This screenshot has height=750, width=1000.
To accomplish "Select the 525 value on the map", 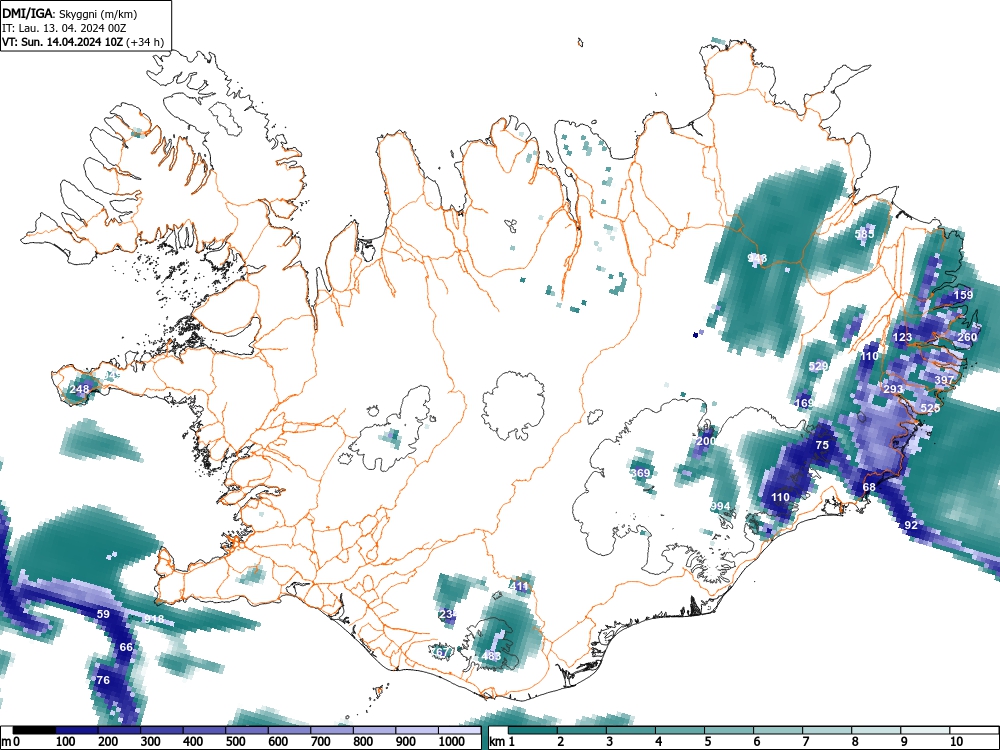I will (930, 408).
